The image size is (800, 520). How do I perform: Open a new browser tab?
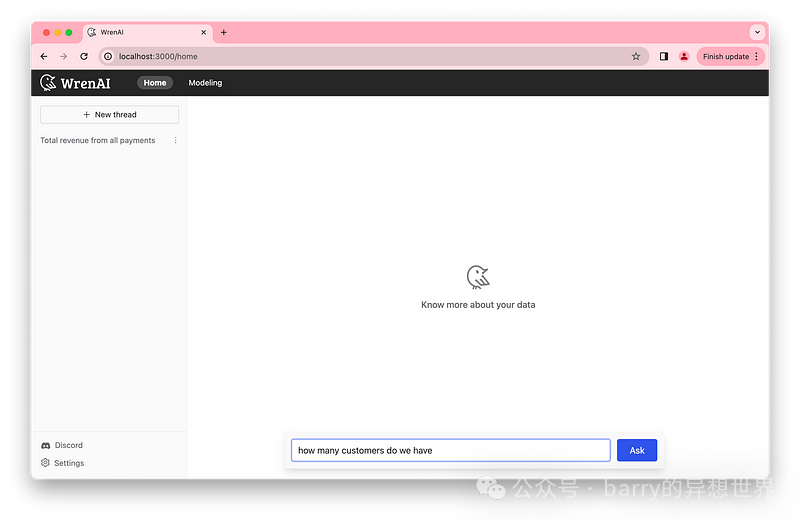point(223,32)
